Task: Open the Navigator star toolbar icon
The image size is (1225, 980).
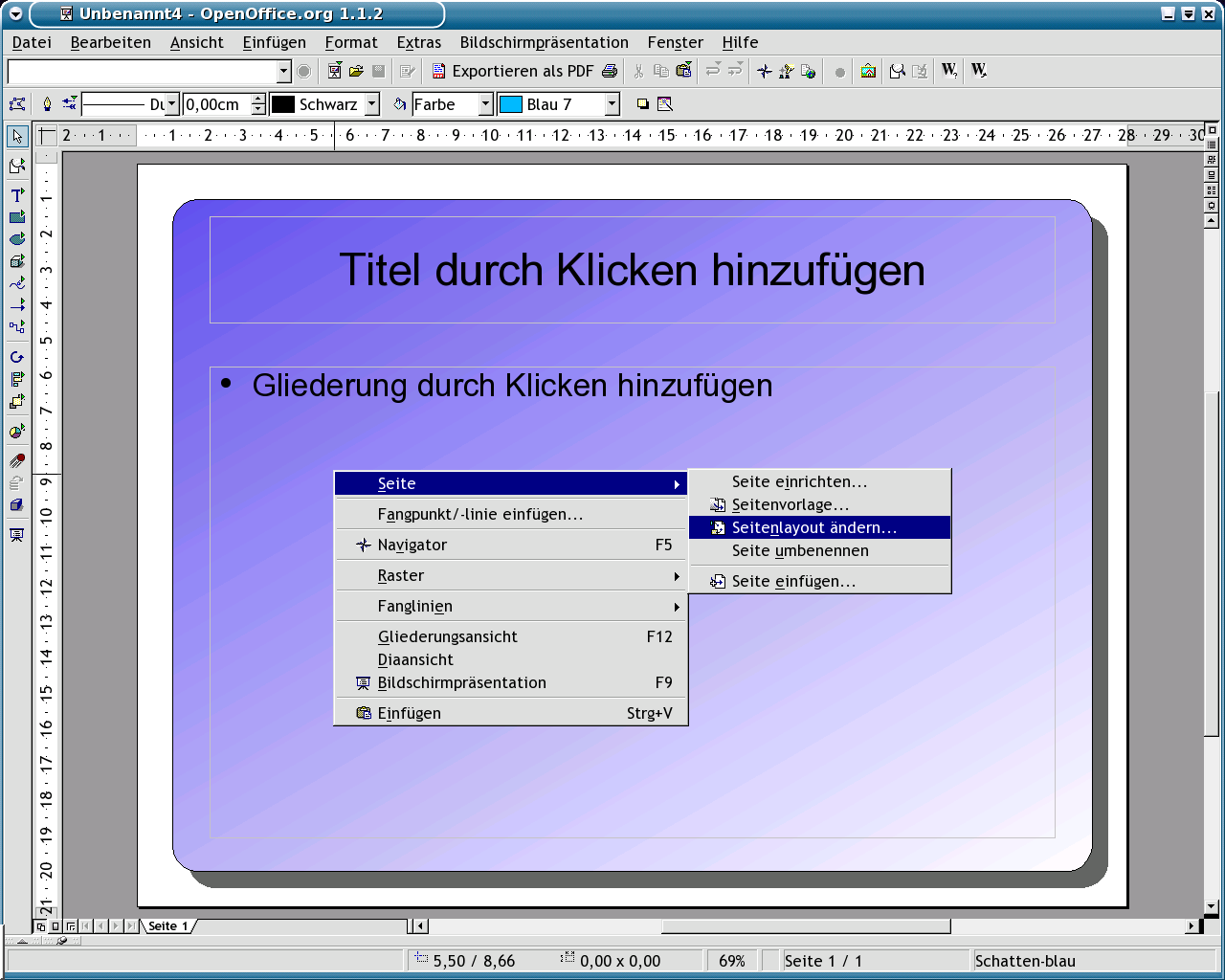Action: [x=764, y=71]
